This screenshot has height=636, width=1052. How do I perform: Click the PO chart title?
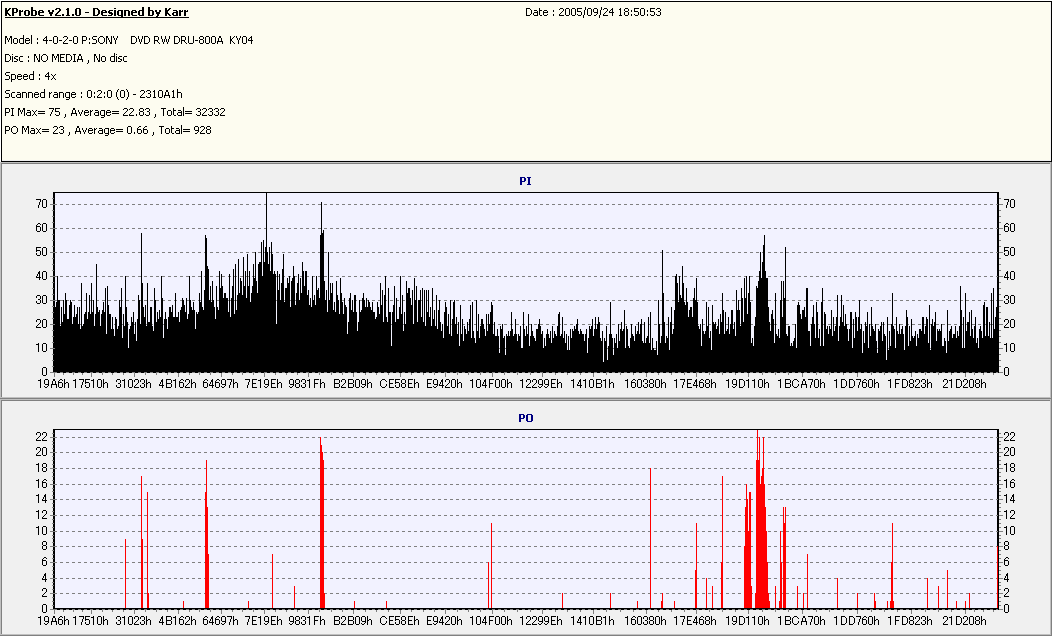tap(525, 418)
